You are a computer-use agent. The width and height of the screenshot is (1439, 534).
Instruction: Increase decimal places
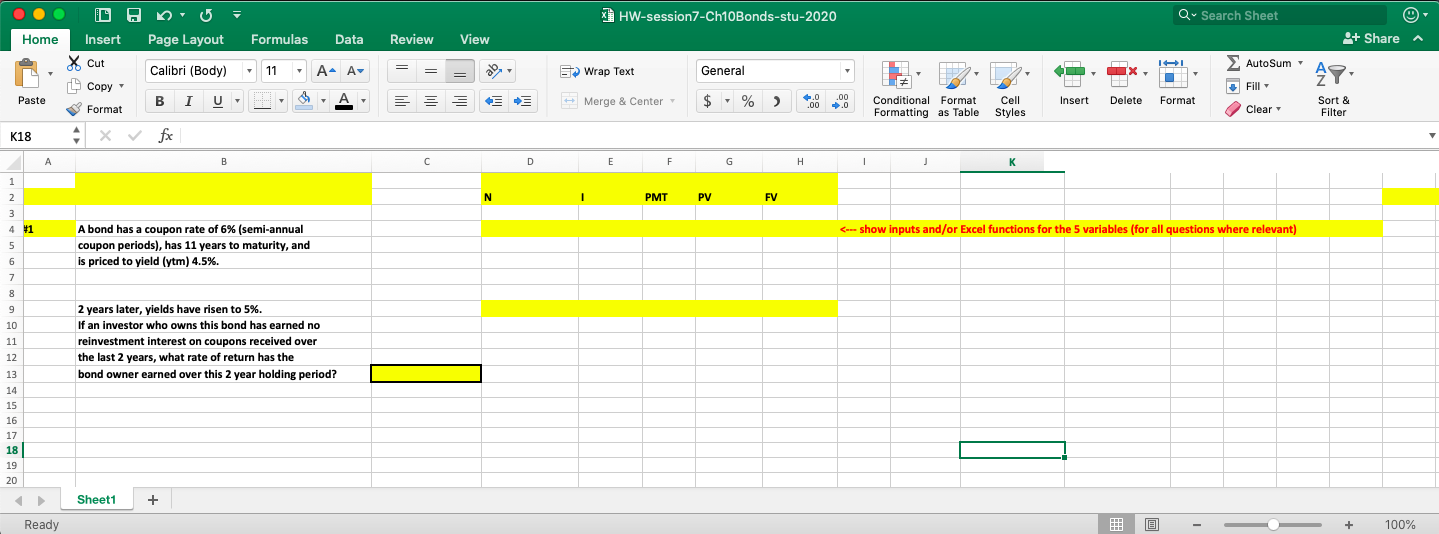click(x=814, y=101)
